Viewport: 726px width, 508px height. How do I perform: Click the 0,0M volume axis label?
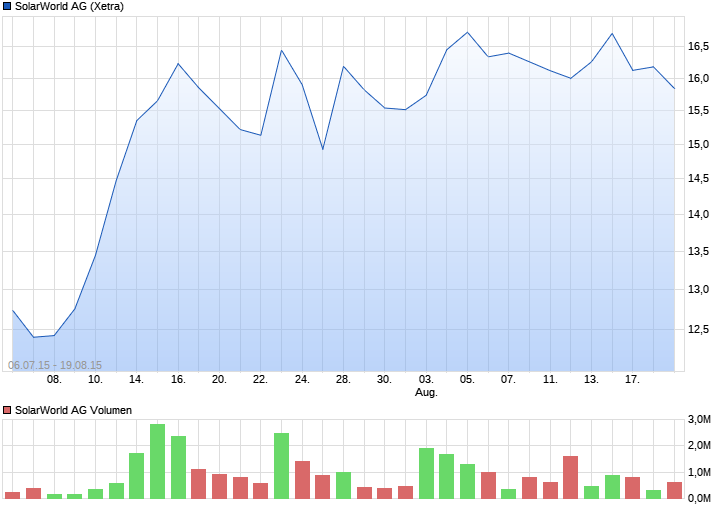click(x=700, y=498)
